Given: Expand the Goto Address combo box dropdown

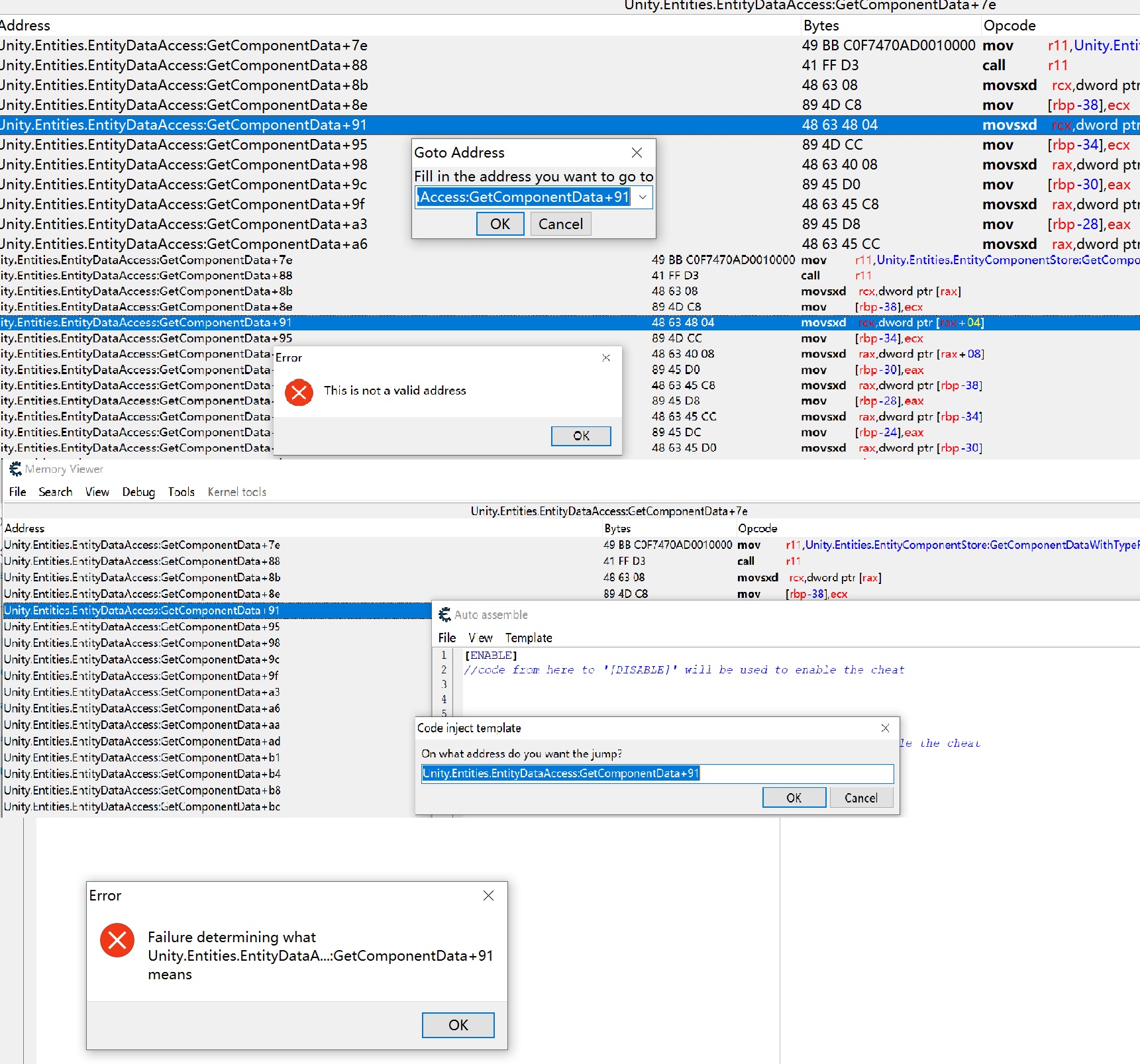Looking at the screenshot, I should pos(643,197).
